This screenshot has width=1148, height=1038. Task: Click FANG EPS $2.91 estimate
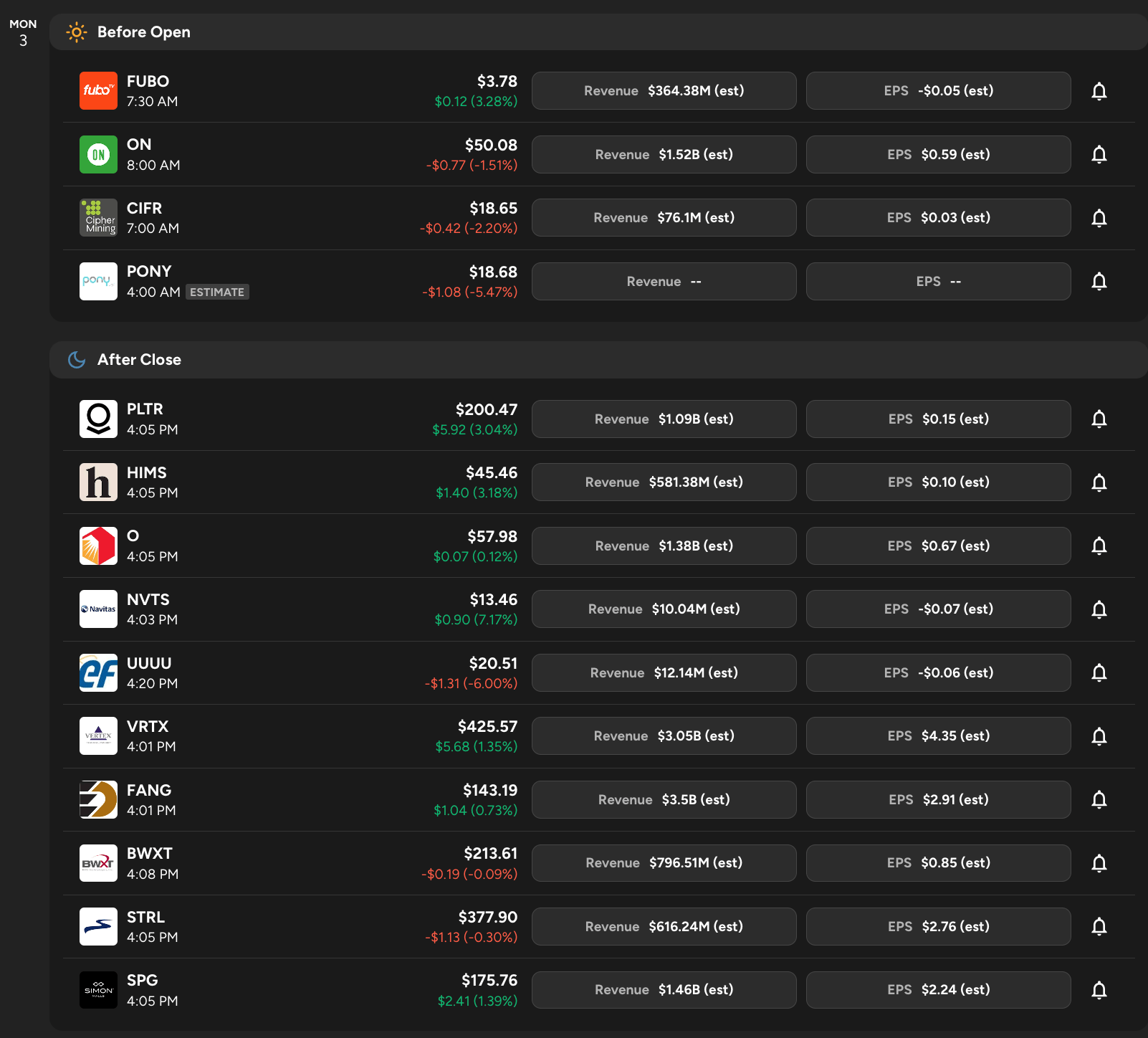click(x=939, y=799)
